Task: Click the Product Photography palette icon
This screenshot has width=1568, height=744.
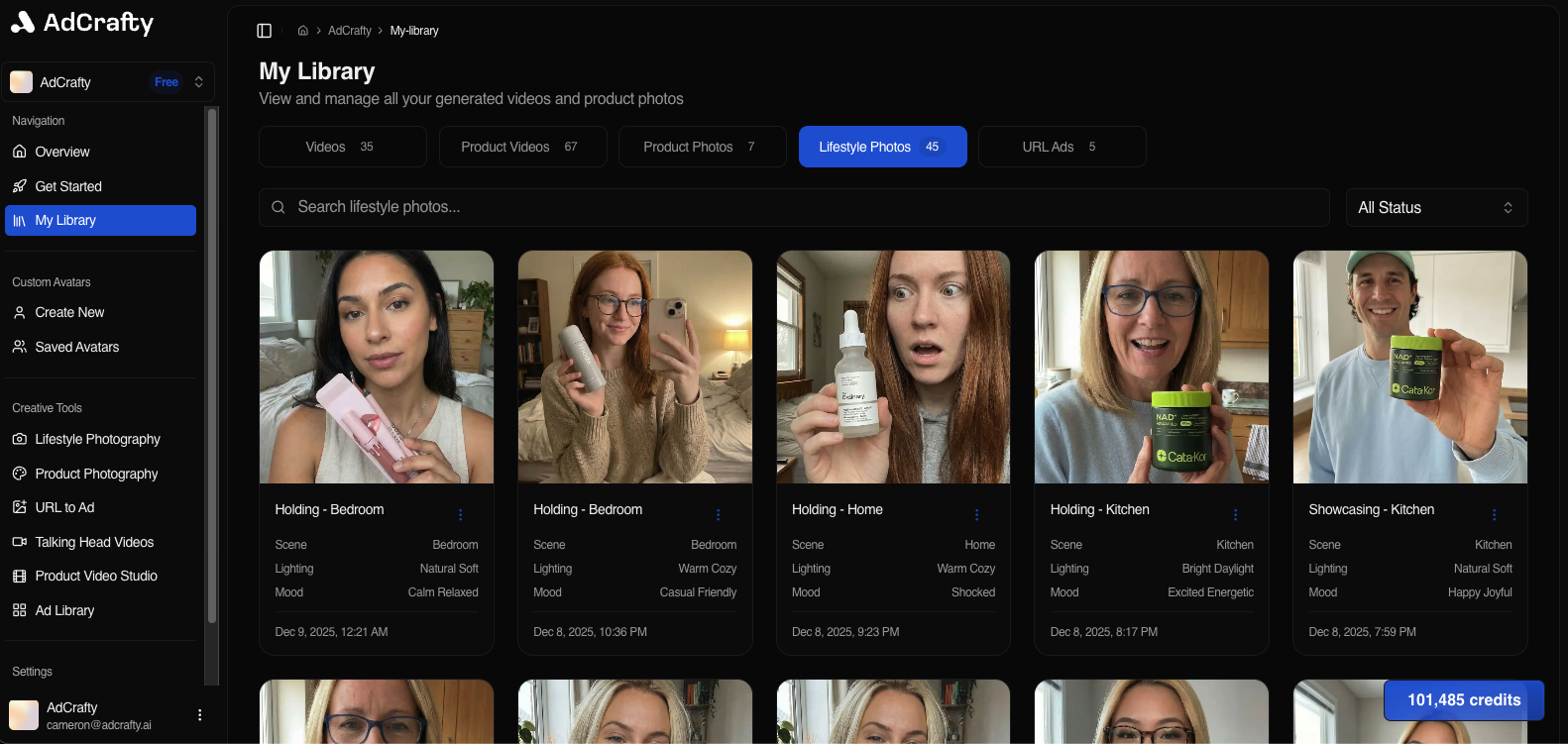Action: [20, 474]
